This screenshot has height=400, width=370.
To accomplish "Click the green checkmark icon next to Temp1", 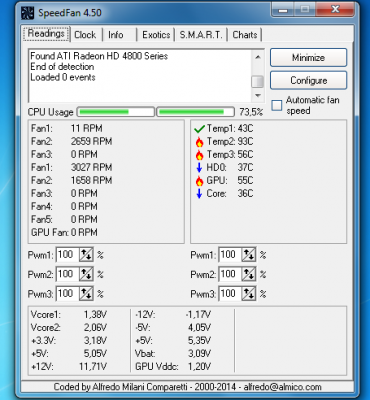I will pyautogui.click(x=199, y=129).
